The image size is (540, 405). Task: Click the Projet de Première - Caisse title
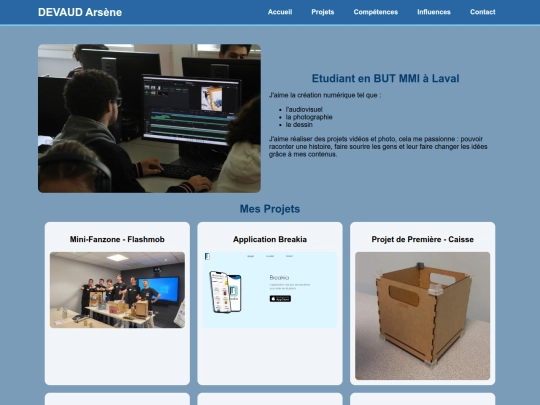click(x=422, y=239)
